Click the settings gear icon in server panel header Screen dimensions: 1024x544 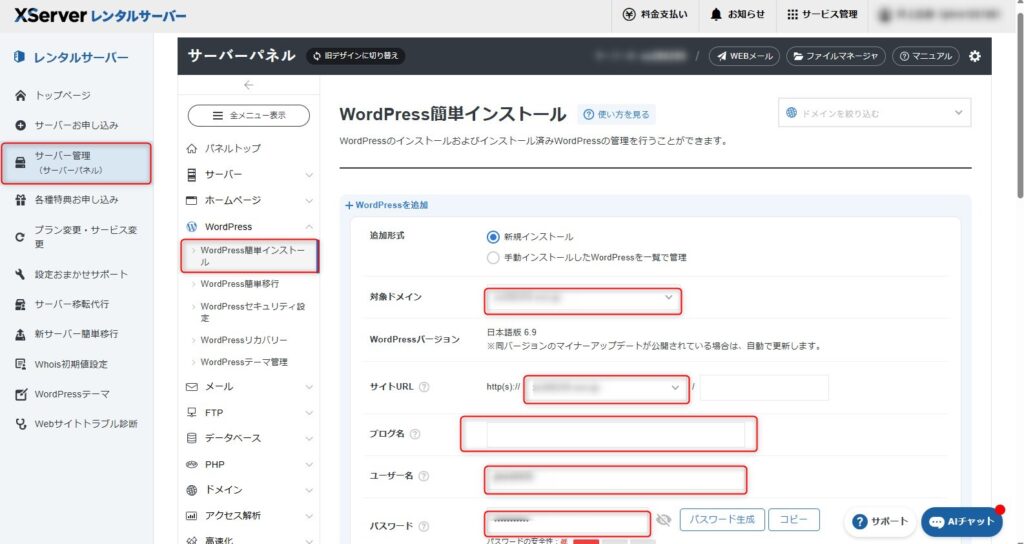point(975,56)
